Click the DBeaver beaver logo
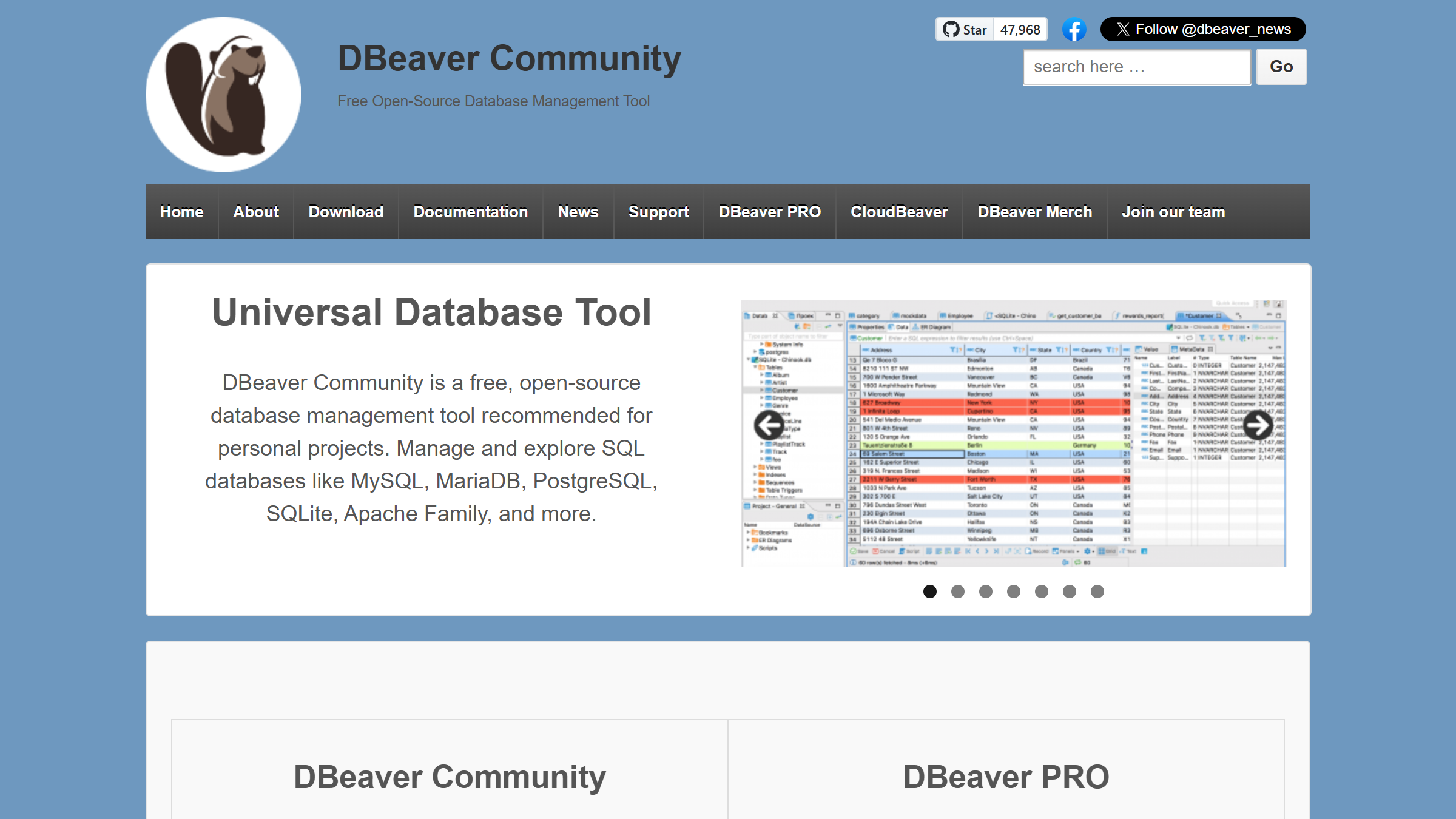This screenshot has height=819, width=1456. tap(223, 95)
